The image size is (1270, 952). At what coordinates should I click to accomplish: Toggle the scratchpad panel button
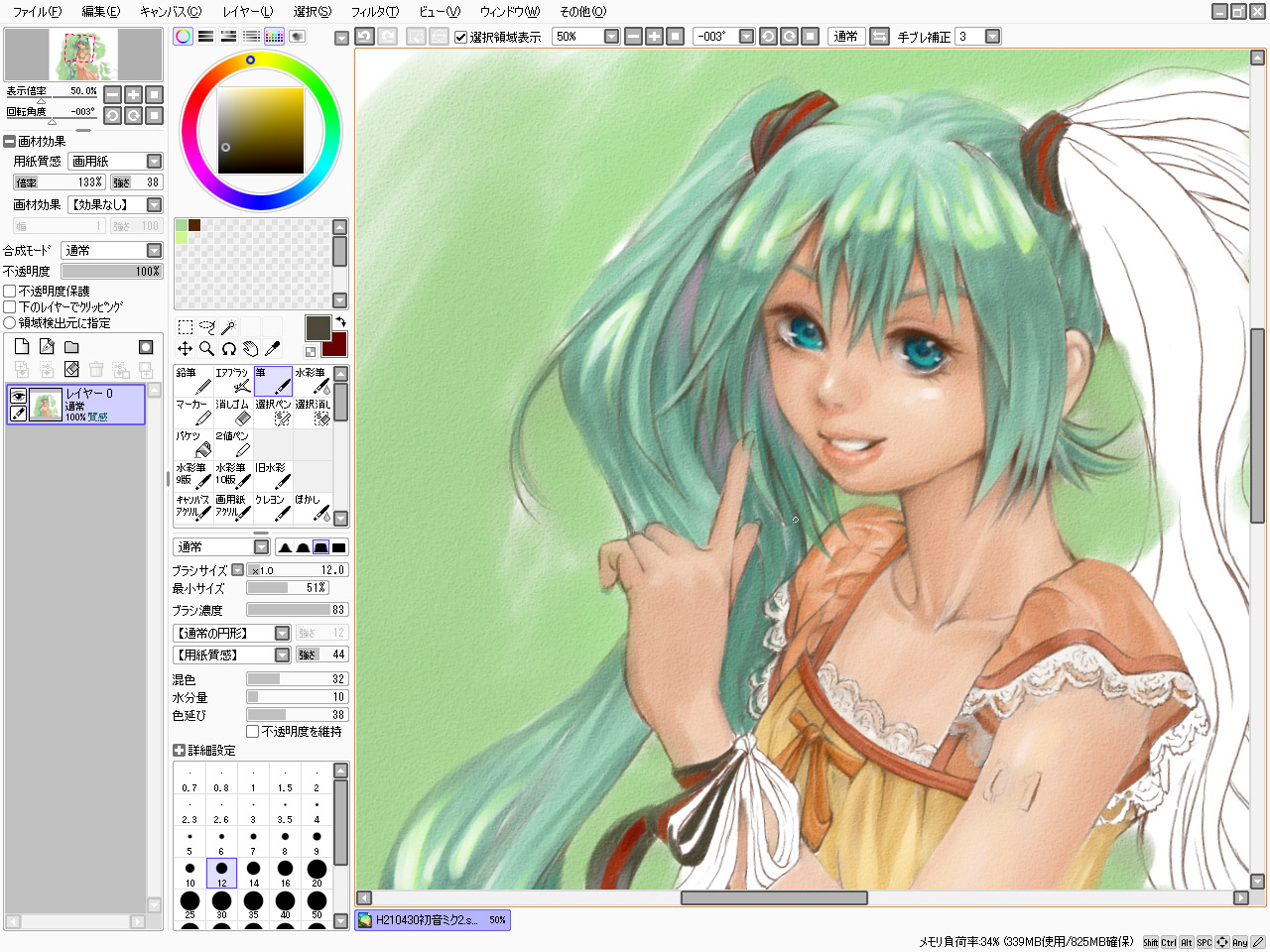point(297,36)
